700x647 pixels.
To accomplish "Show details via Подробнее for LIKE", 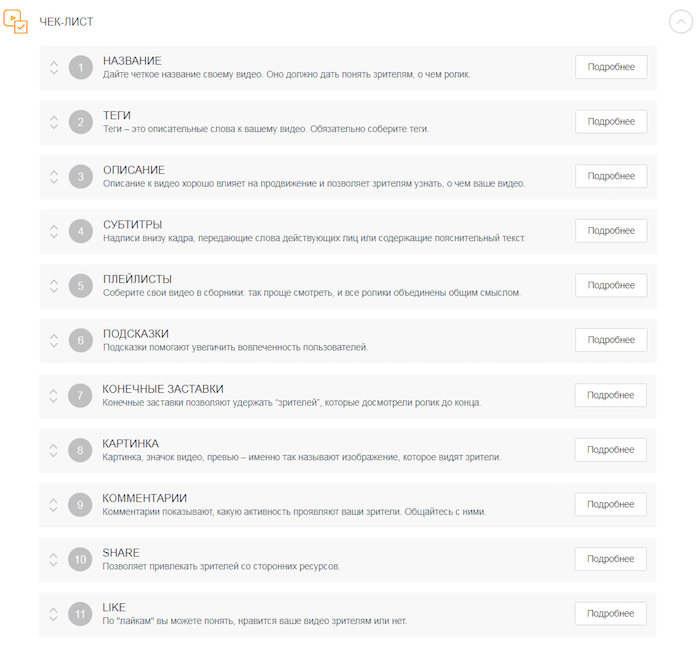I will (611, 614).
